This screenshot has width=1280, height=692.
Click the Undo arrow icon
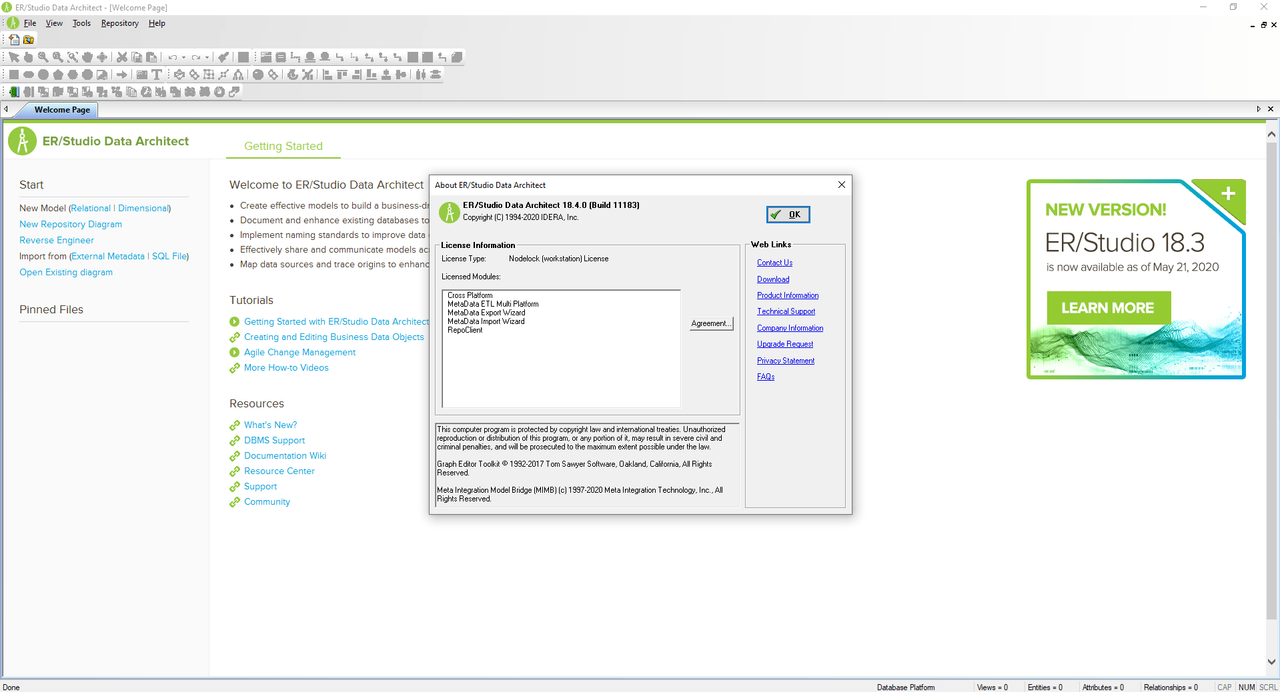point(173,57)
